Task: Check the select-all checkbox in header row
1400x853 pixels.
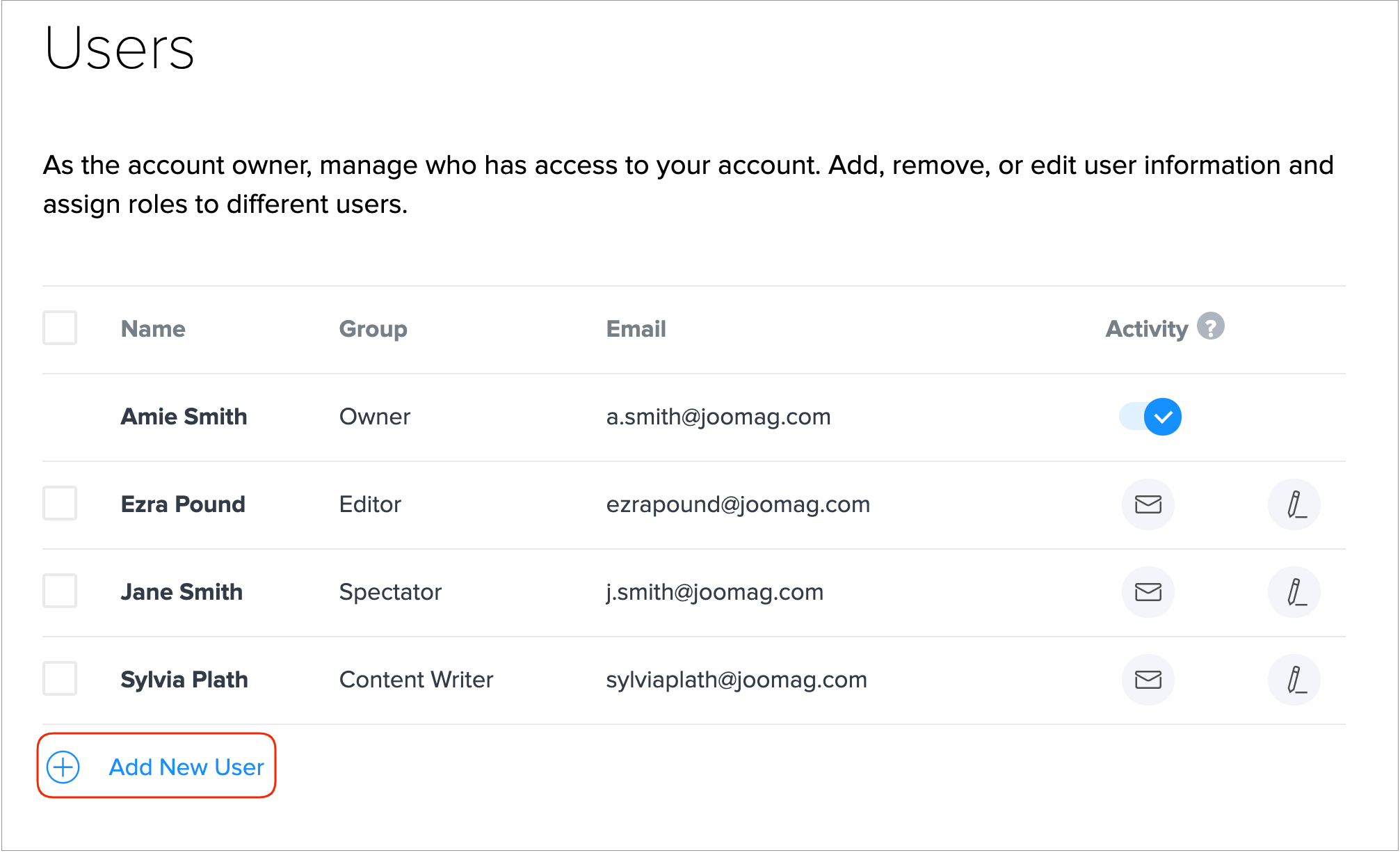Action: (x=60, y=328)
